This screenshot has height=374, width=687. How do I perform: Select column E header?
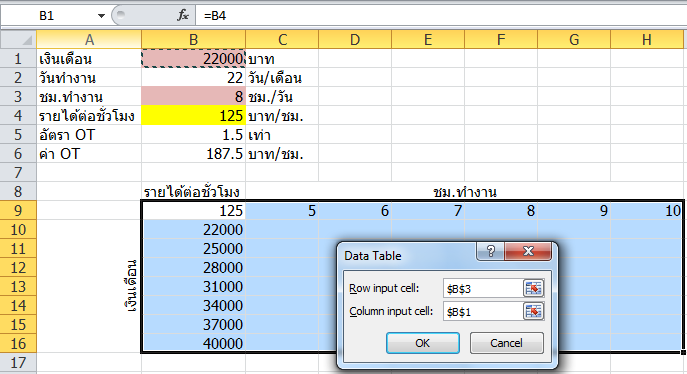pyautogui.click(x=428, y=40)
